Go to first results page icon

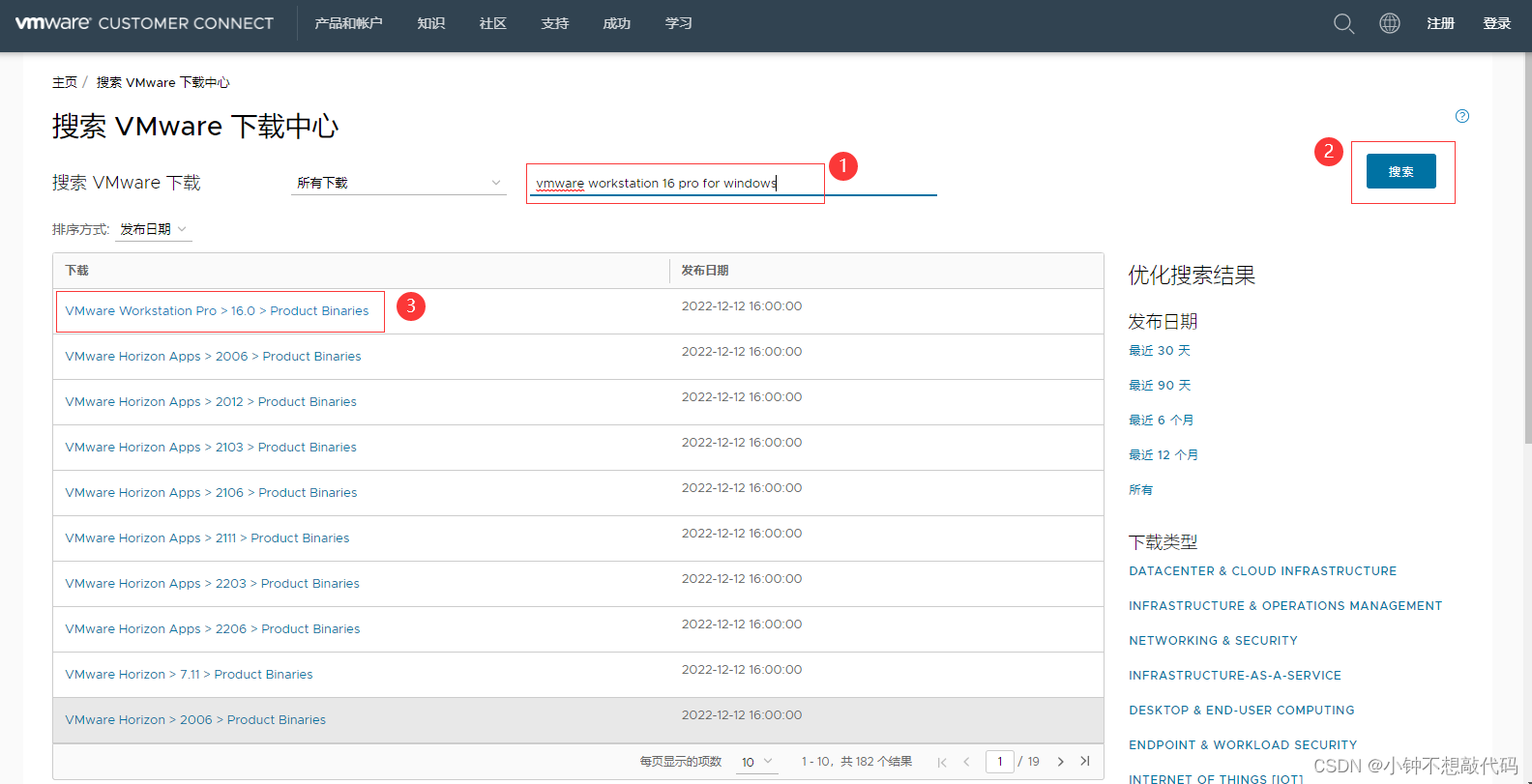942,762
